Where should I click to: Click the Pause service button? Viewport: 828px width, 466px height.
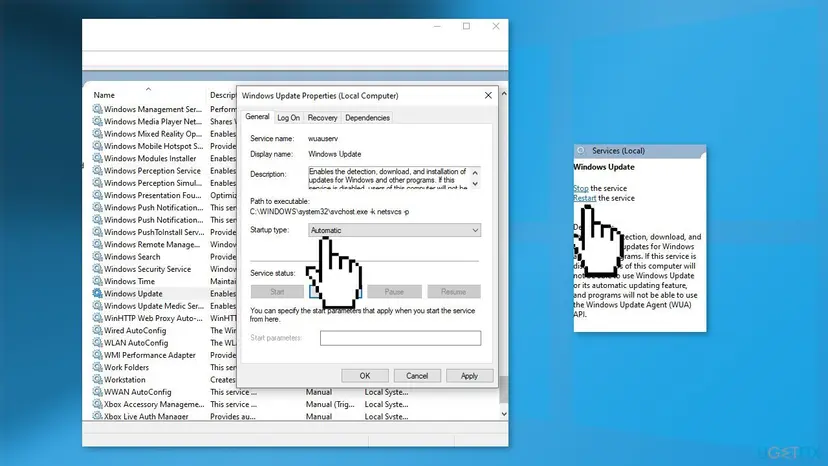tap(394, 292)
